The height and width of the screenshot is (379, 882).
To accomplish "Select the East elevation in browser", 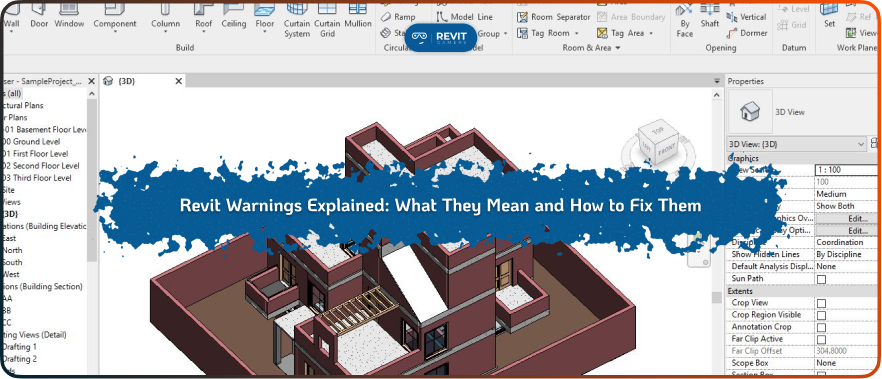I will (x=10, y=238).
